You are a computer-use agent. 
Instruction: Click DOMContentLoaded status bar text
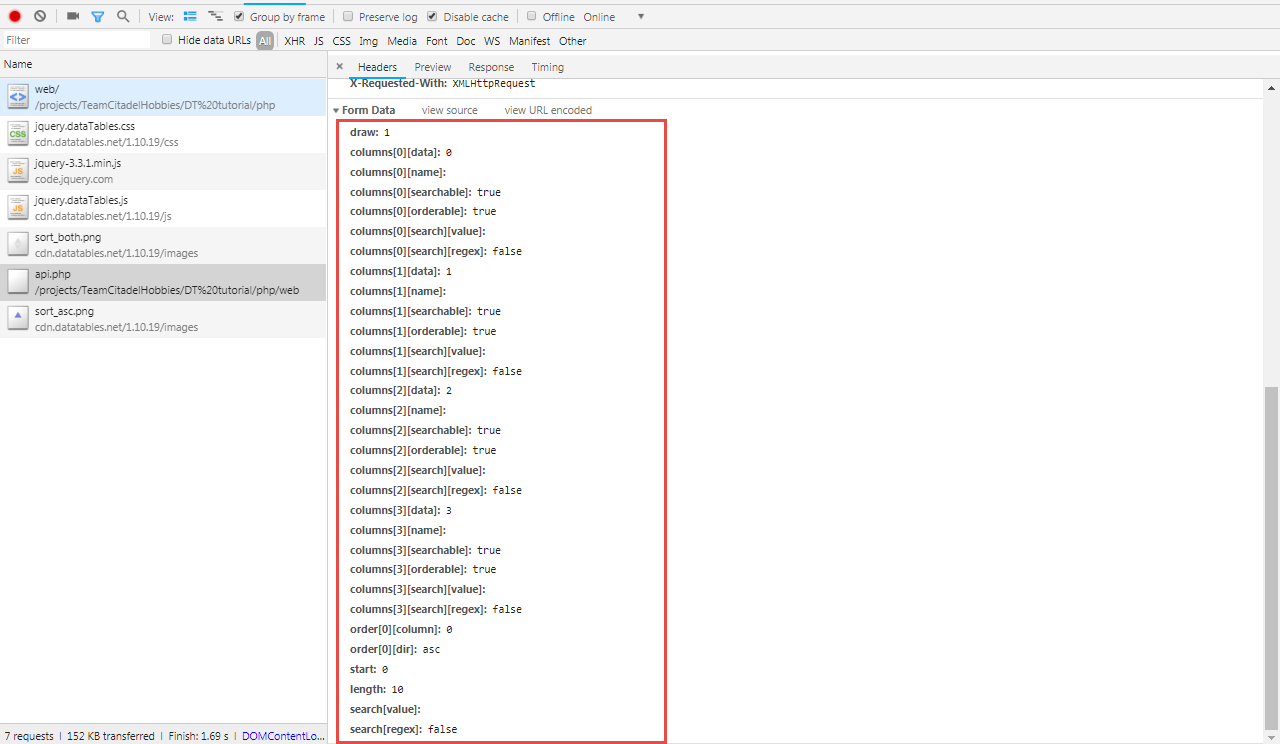pyautogui.click(x=283, y=736)
